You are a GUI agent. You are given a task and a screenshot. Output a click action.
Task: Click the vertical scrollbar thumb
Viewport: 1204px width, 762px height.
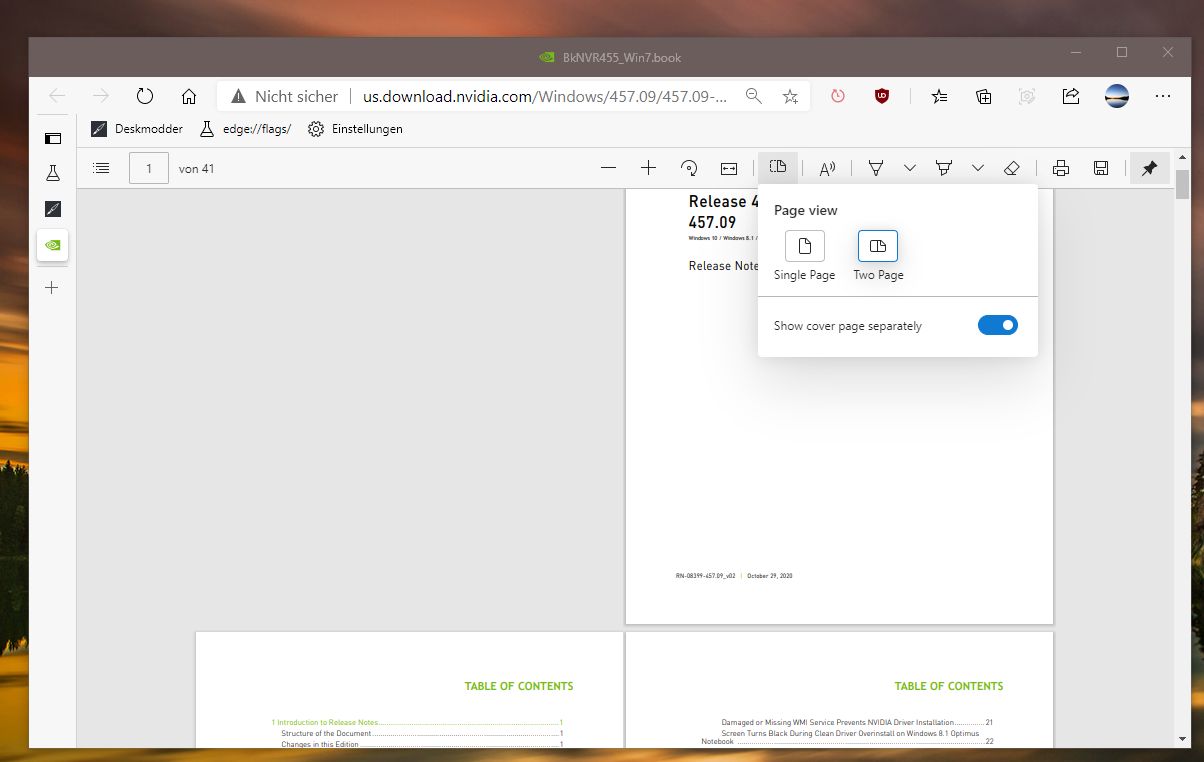1183,185
